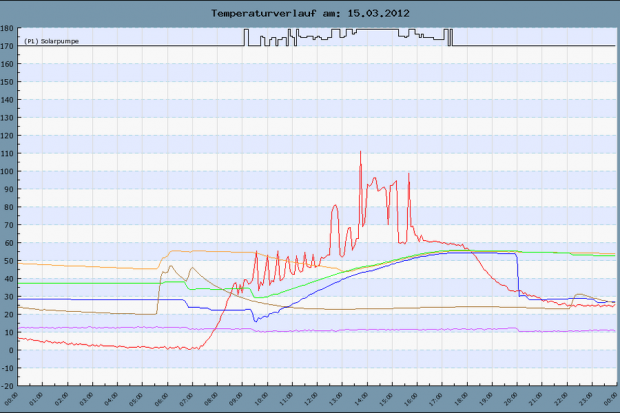Click the y-axis label 120

coord(7,136)
